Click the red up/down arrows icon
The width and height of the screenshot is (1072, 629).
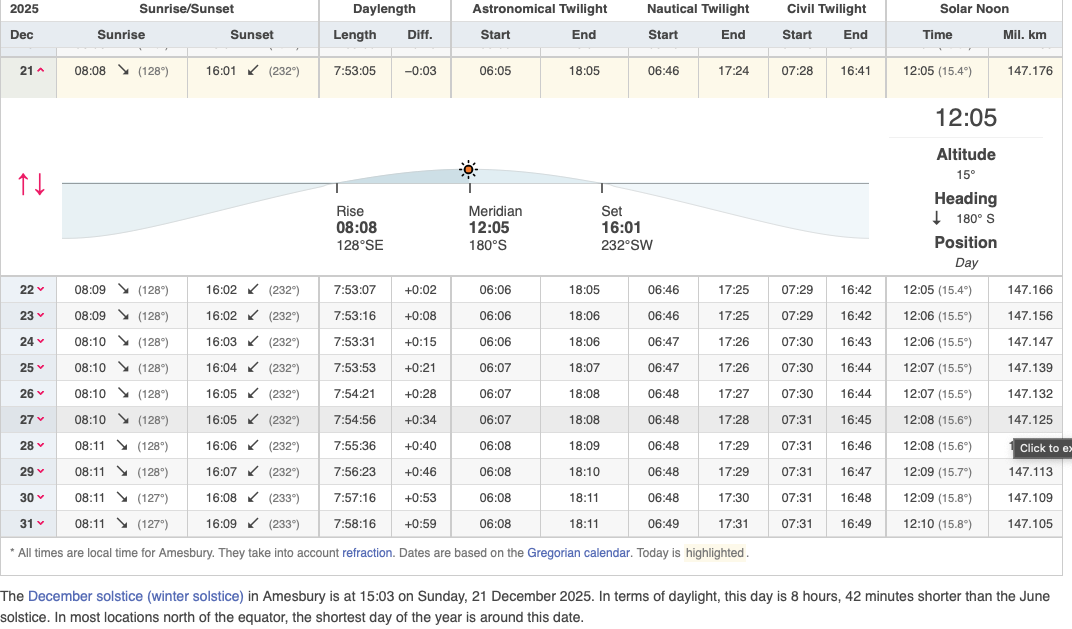(x=31, y=184)
